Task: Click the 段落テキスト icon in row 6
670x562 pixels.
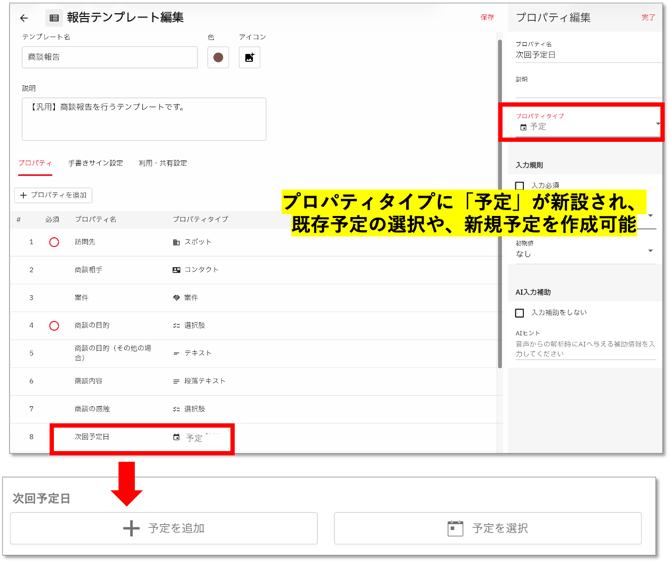Action: 176,381
